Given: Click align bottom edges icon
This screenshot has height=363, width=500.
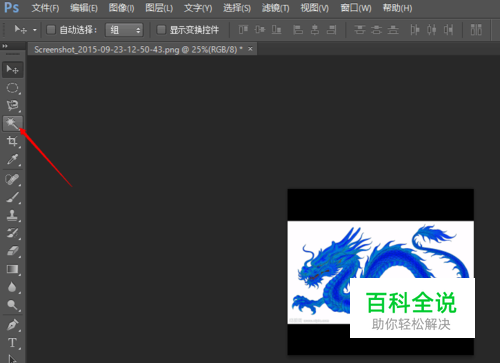Looking at the screenshot, I should pyautogui.click(x=276, y=30).
